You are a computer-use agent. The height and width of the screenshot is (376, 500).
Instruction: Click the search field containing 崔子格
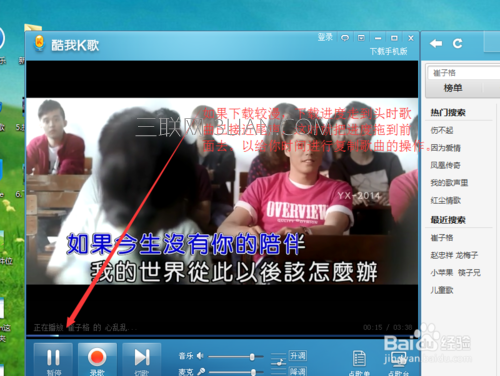pos(464,73)
